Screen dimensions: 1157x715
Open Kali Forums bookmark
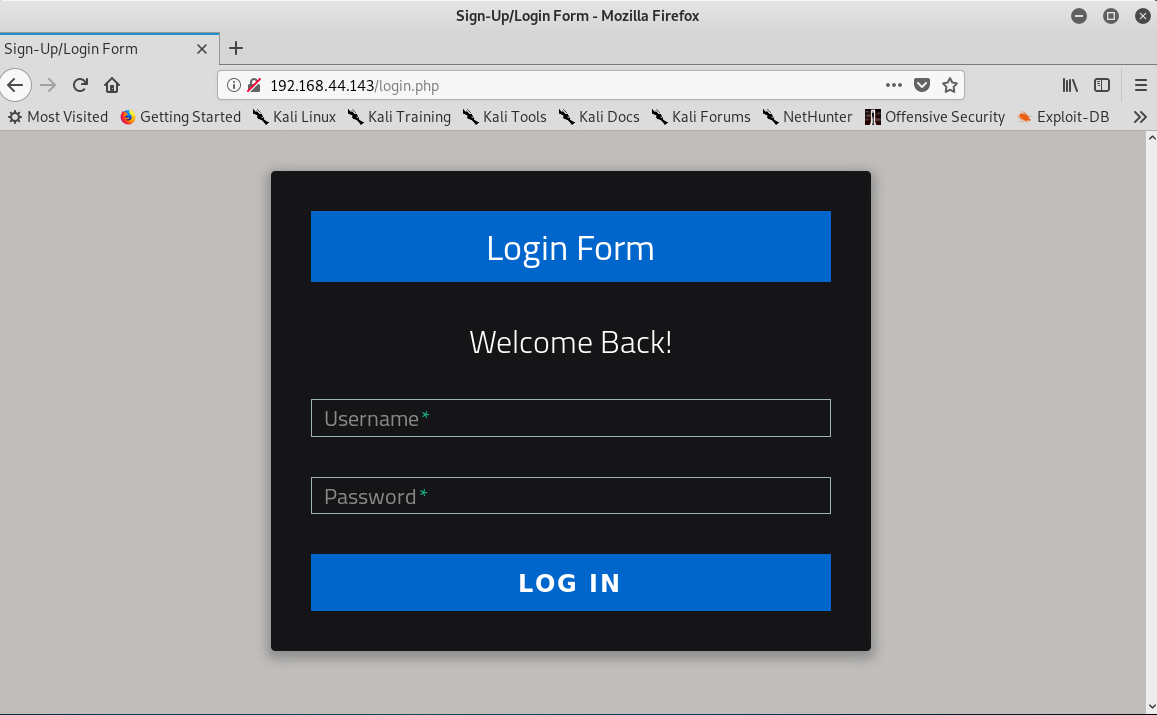pos(700,117)
